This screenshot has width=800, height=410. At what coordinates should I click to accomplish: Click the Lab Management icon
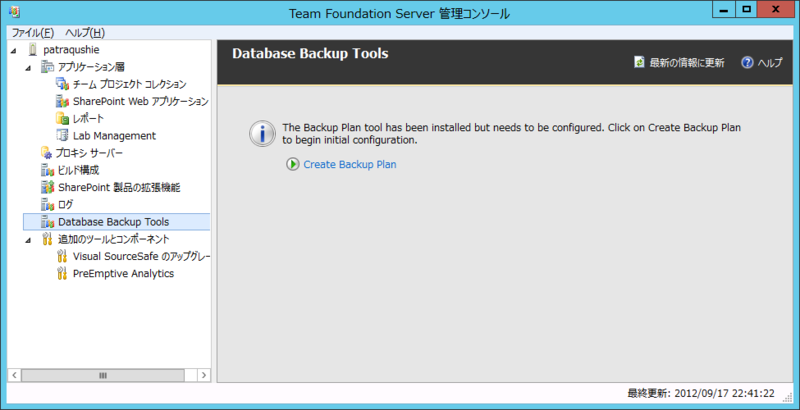62,136
